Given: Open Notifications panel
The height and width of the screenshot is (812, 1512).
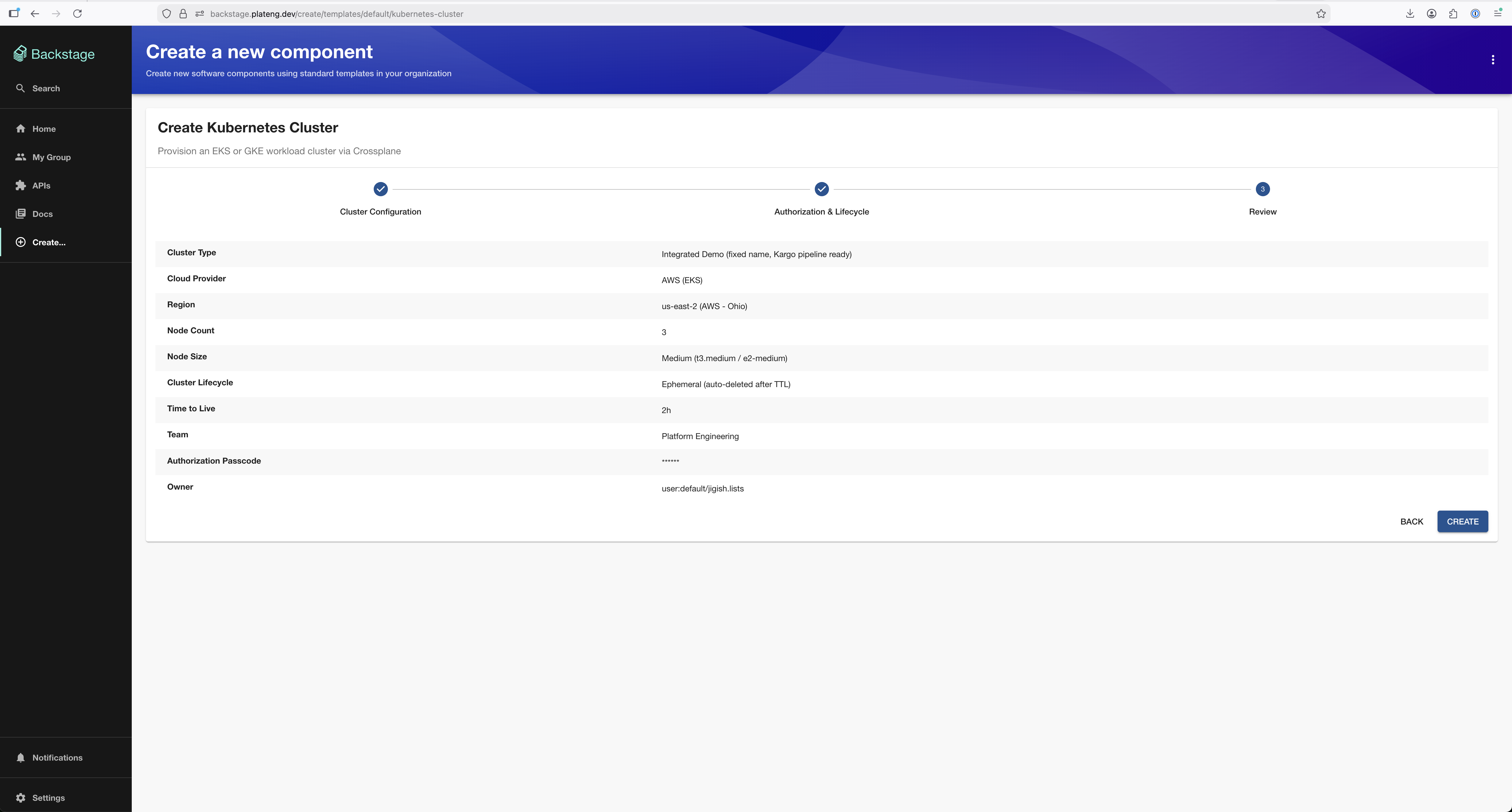Looking at the screenshot, I should pos(57,757).
